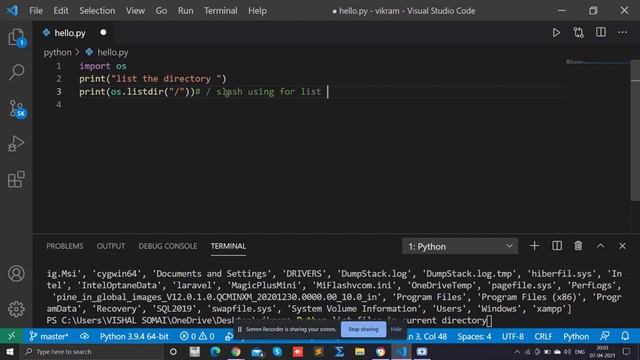
Task: Show hidden tray icons chevron
Action: [517, 351]
